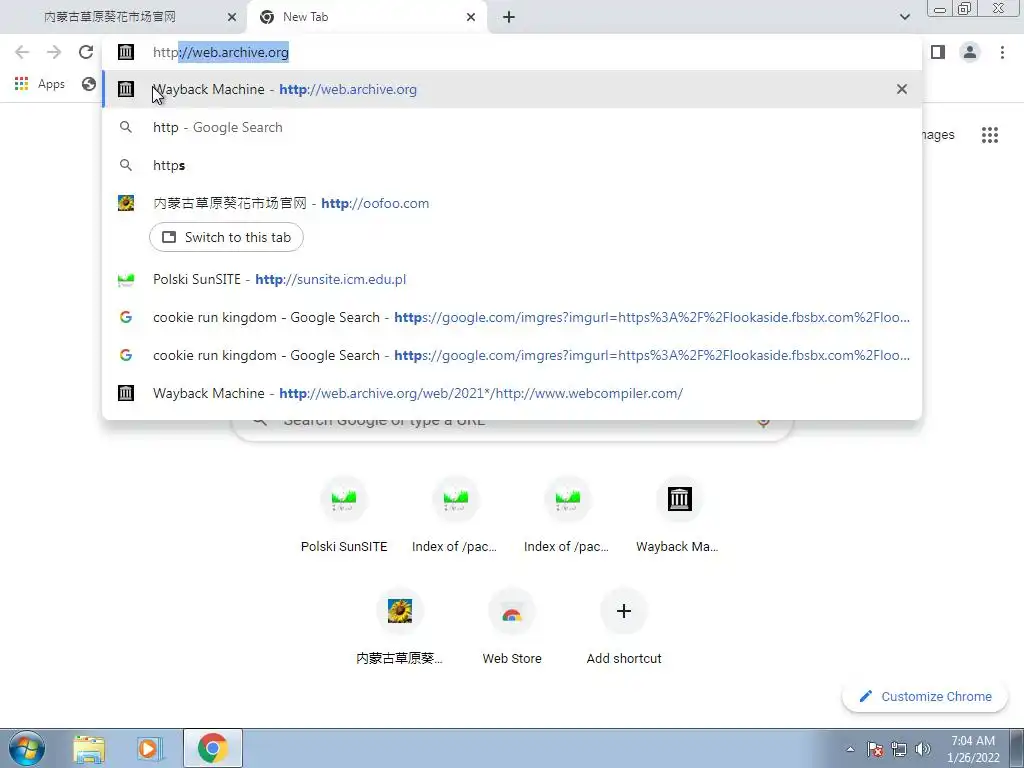The height and width of the screenshot is (768, 1024).
Task: Open the first Index of /pac... shortcut
Action: tap(456, 515)
